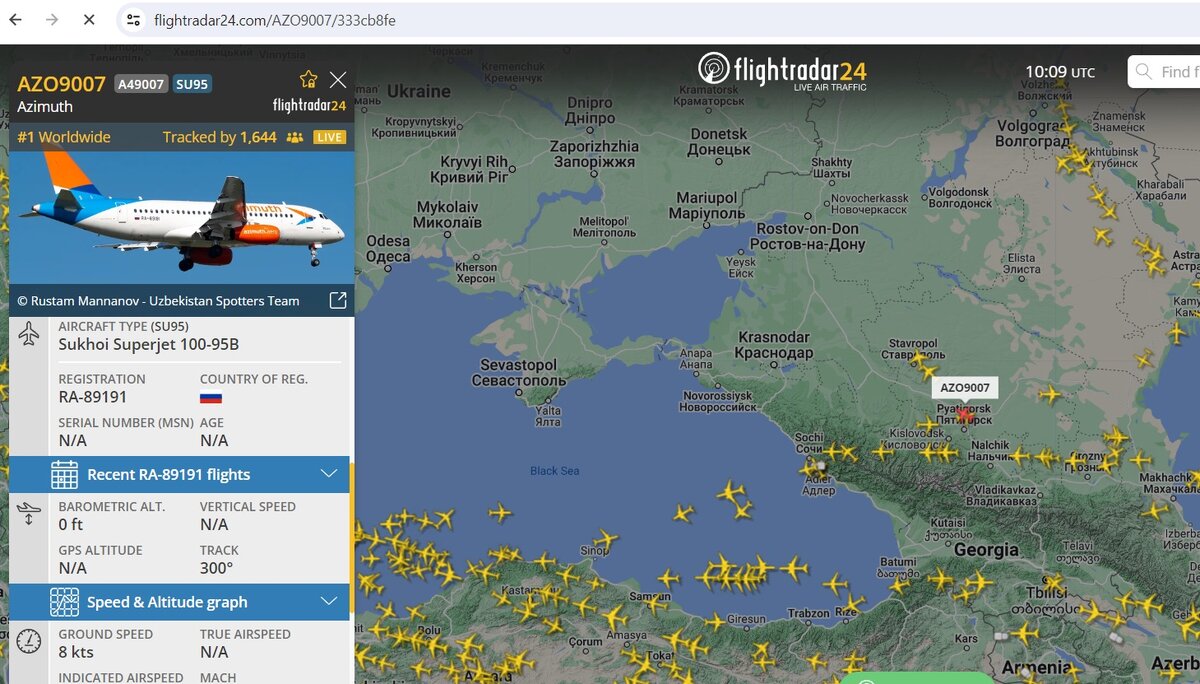Click the Barometric Alt 0 ft value
This screenshot has width=1200, height=684.
tap(71, 524)
